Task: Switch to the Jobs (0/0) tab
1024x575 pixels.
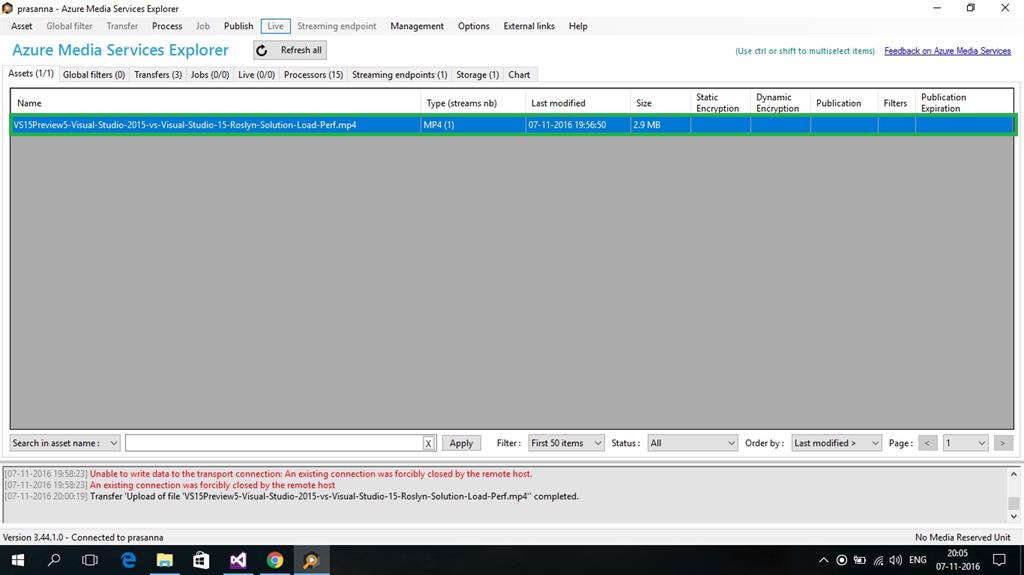Action: pyautogui.click(x=210, y=74)
